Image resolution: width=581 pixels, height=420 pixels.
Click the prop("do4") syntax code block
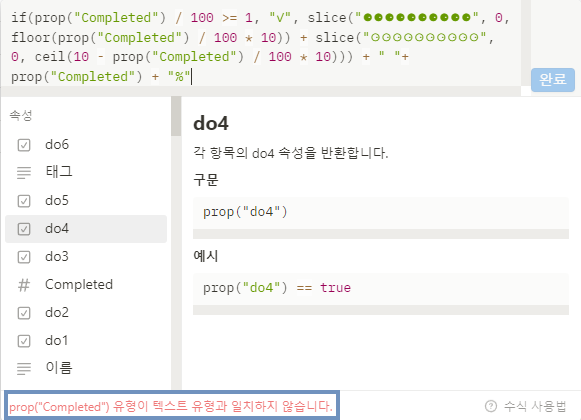(x=381, y=212)
